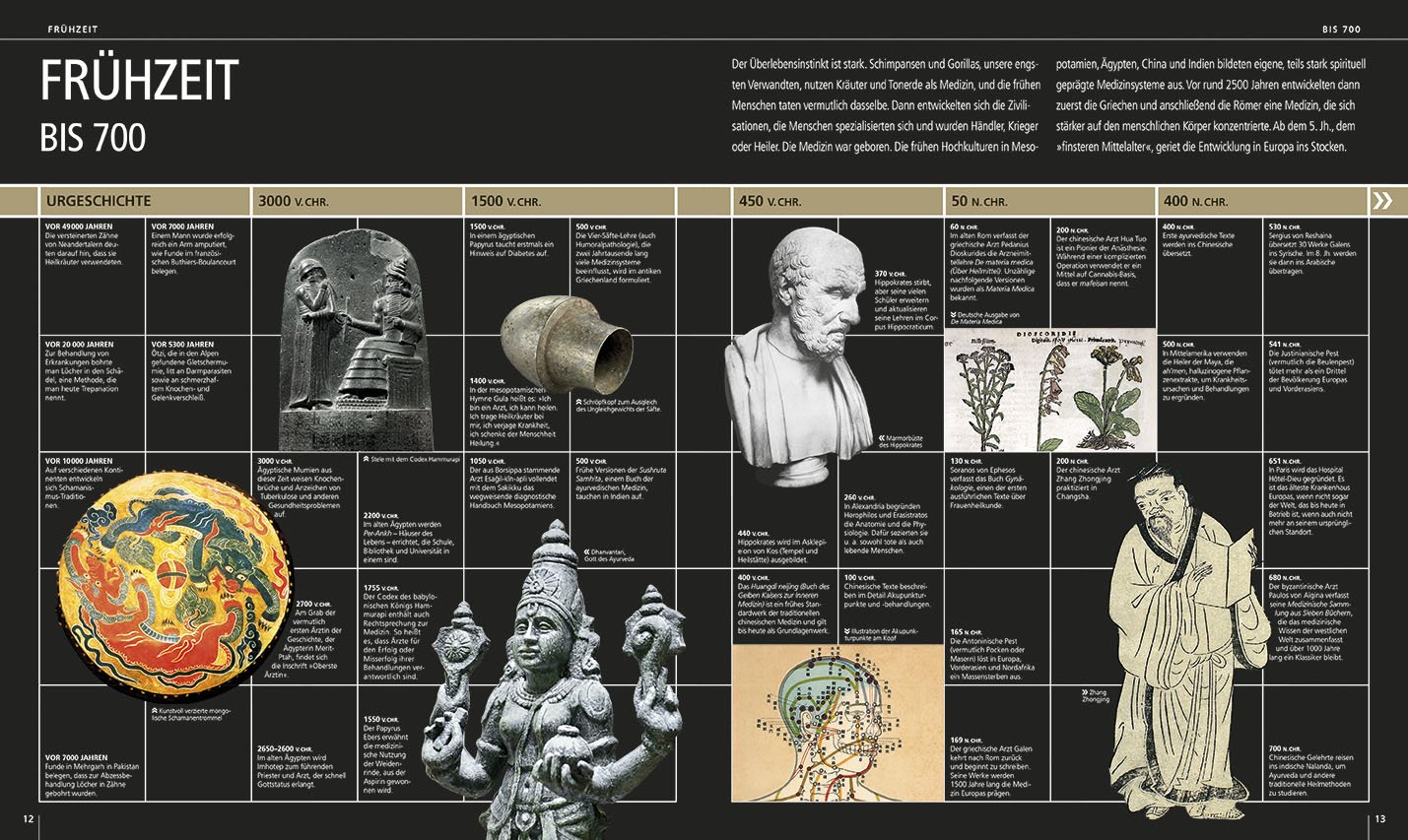Click page number 13 in the corner

[1379, 818]
